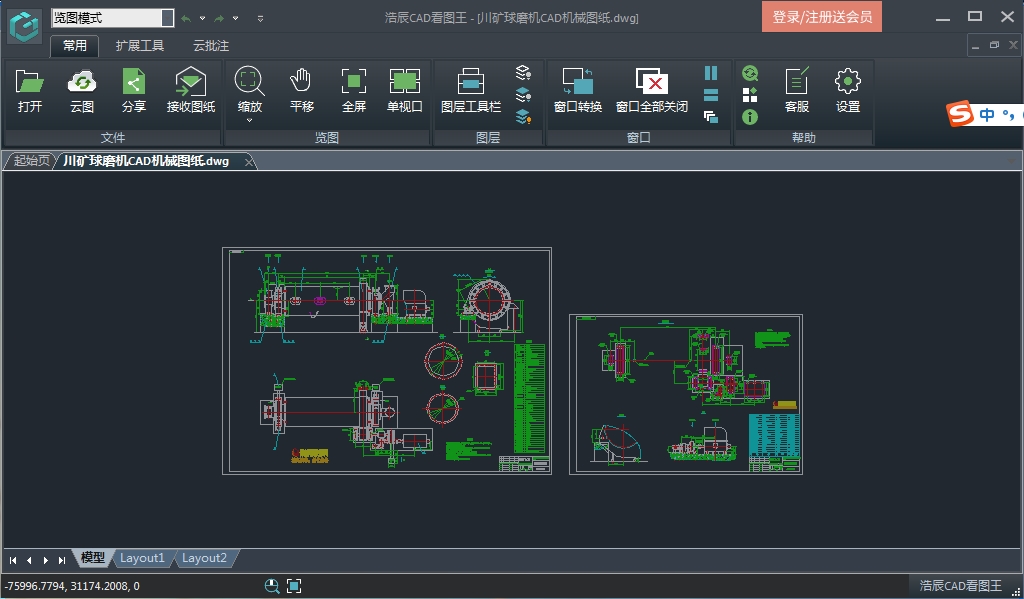Screen dimensions: 1024x599
Task: Minimize the inner drawing document window
Action: pos(976,46)
